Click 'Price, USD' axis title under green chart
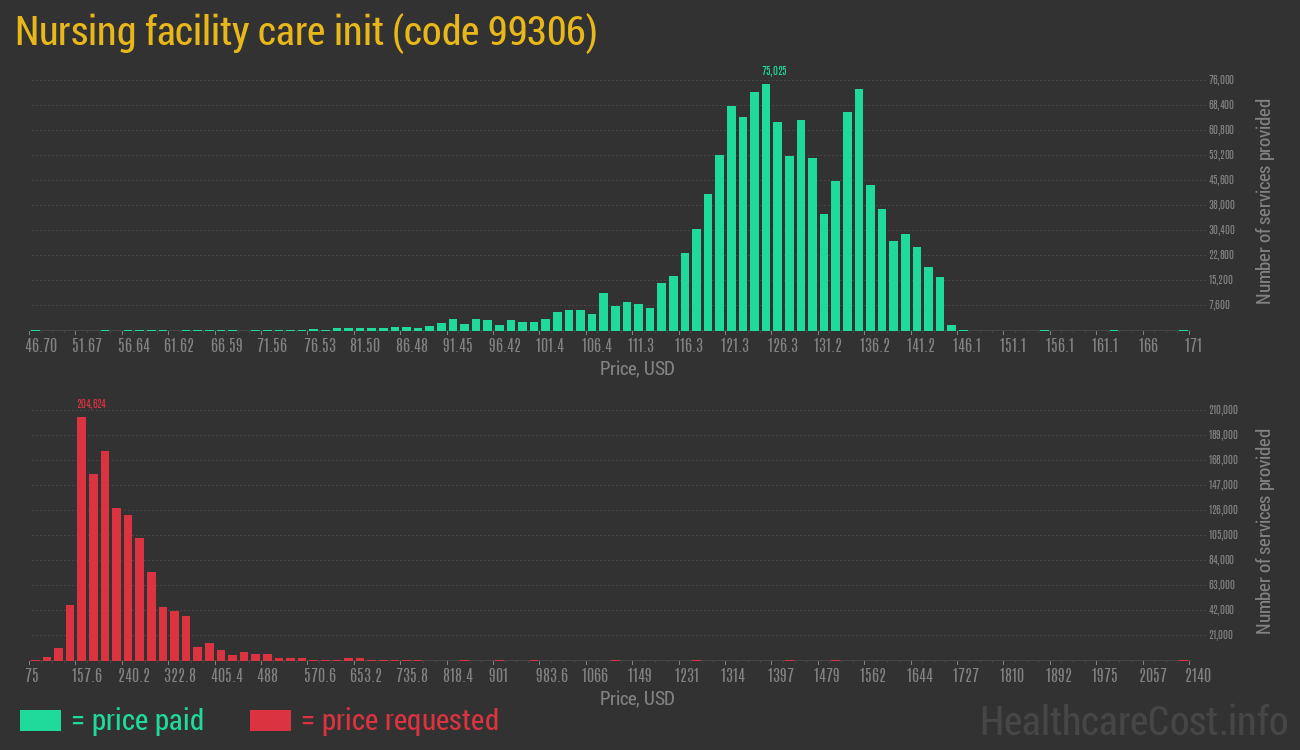This screenshot has width=1300, height=750. click(x=637, y=369)
